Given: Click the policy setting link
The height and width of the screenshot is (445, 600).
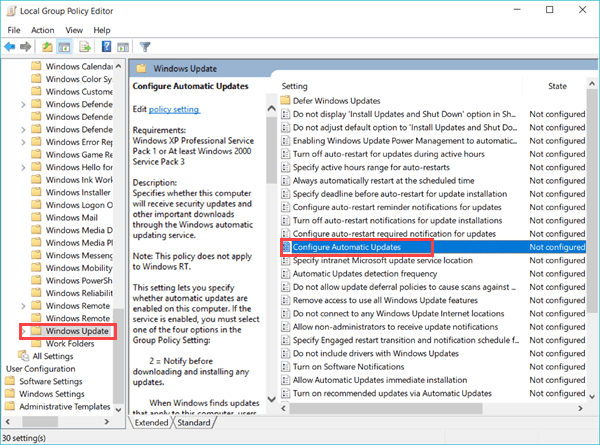Looking at the screenshot, I should click(x=174, y=109).
